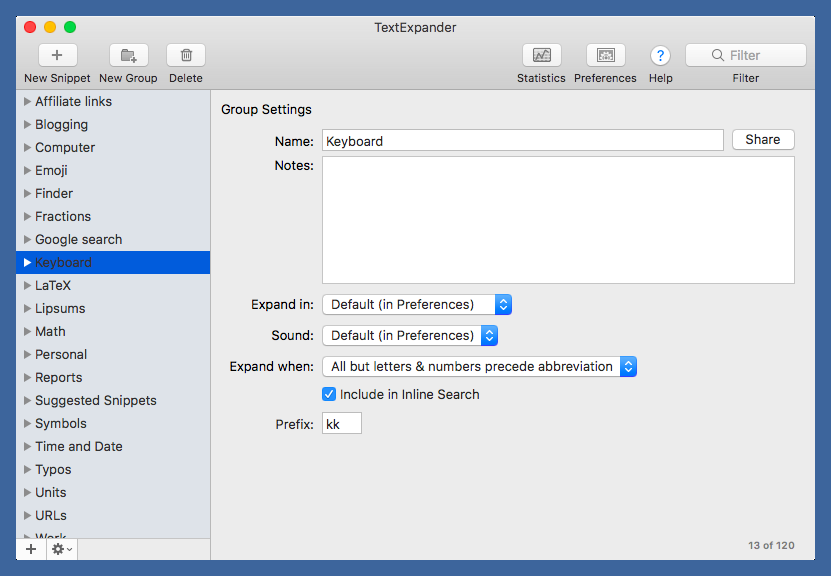Expand the LaTeX group triangle
Viewport: 831px width, 576px height.
coord(28,286)
